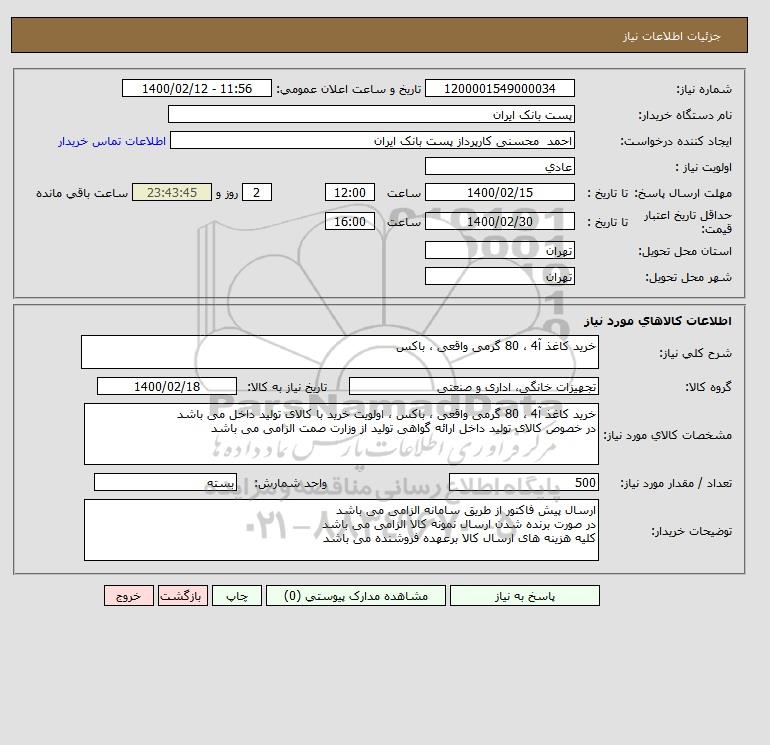Screen dimensions: 770x745
Task: Click the بازگشت back button
Action: tap(183, 596)
